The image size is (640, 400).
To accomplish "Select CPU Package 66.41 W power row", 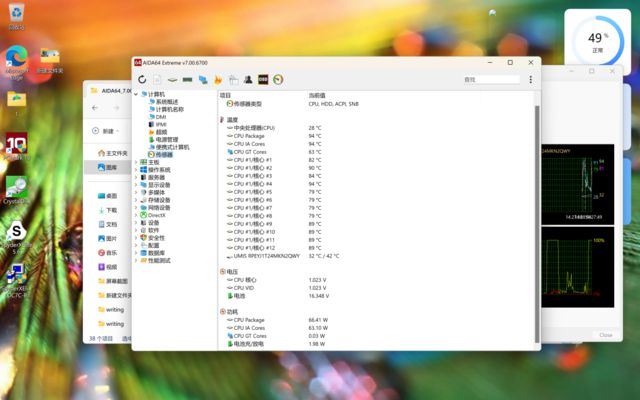I will point(277,320).
